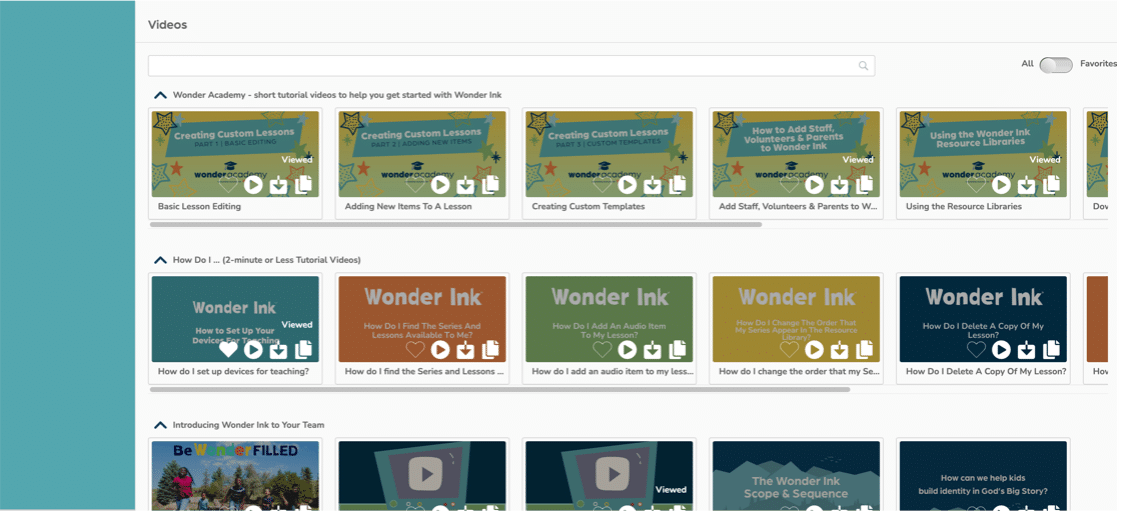Download the change series order video

point(839,350)
